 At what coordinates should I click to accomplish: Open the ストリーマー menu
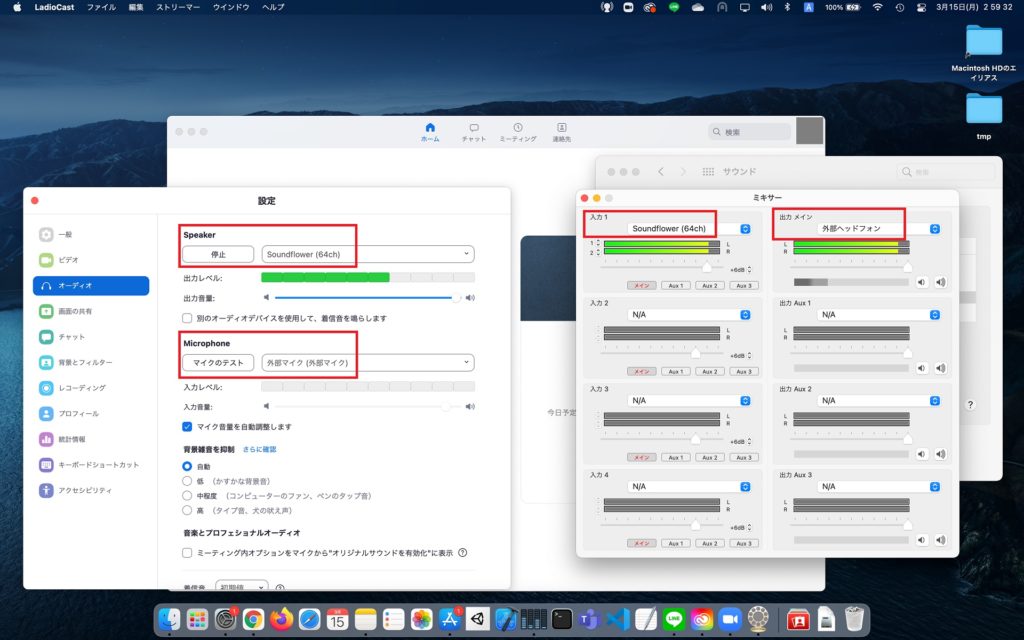(x=178, y=7)
